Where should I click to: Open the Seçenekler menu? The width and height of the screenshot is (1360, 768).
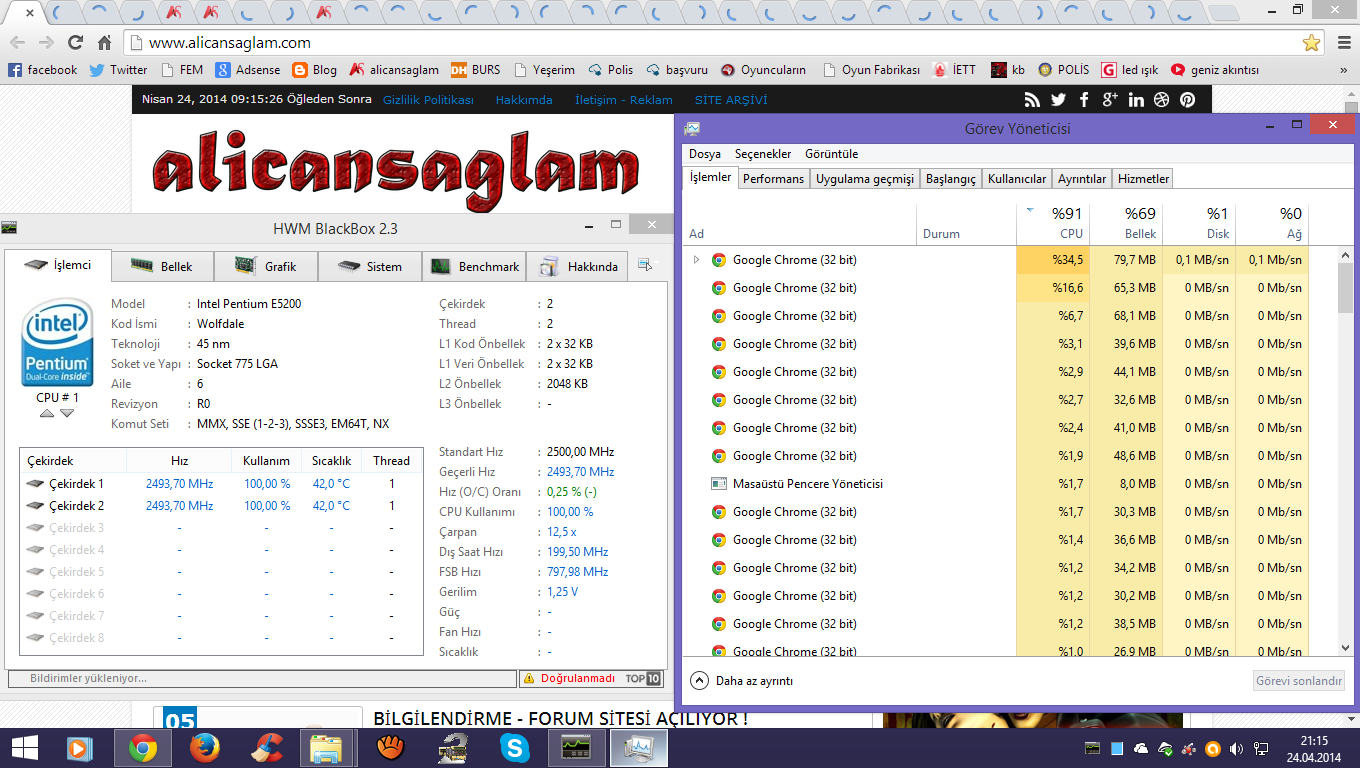point(763,154)
